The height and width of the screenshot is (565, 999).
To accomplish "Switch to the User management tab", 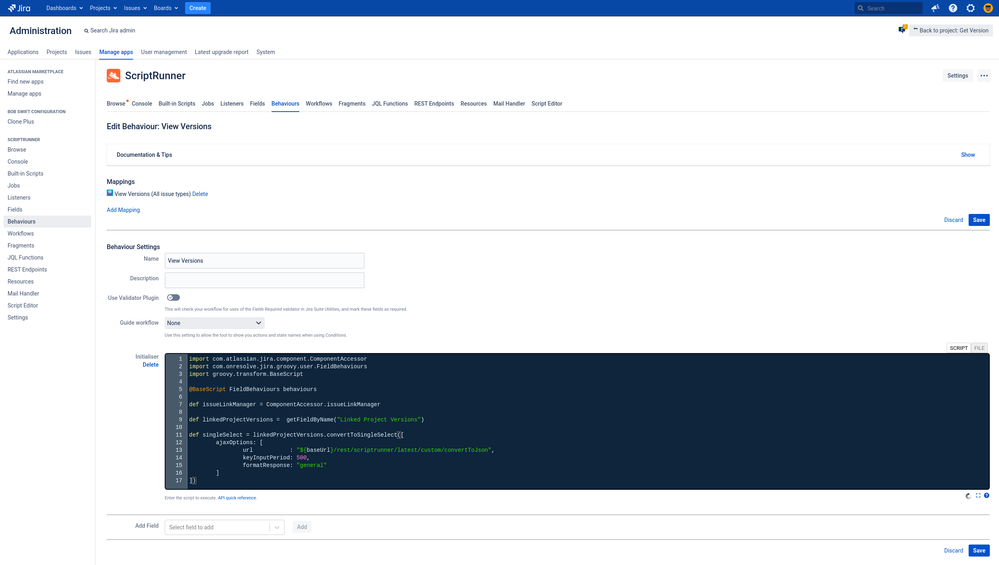I will (x=164, y=52).
